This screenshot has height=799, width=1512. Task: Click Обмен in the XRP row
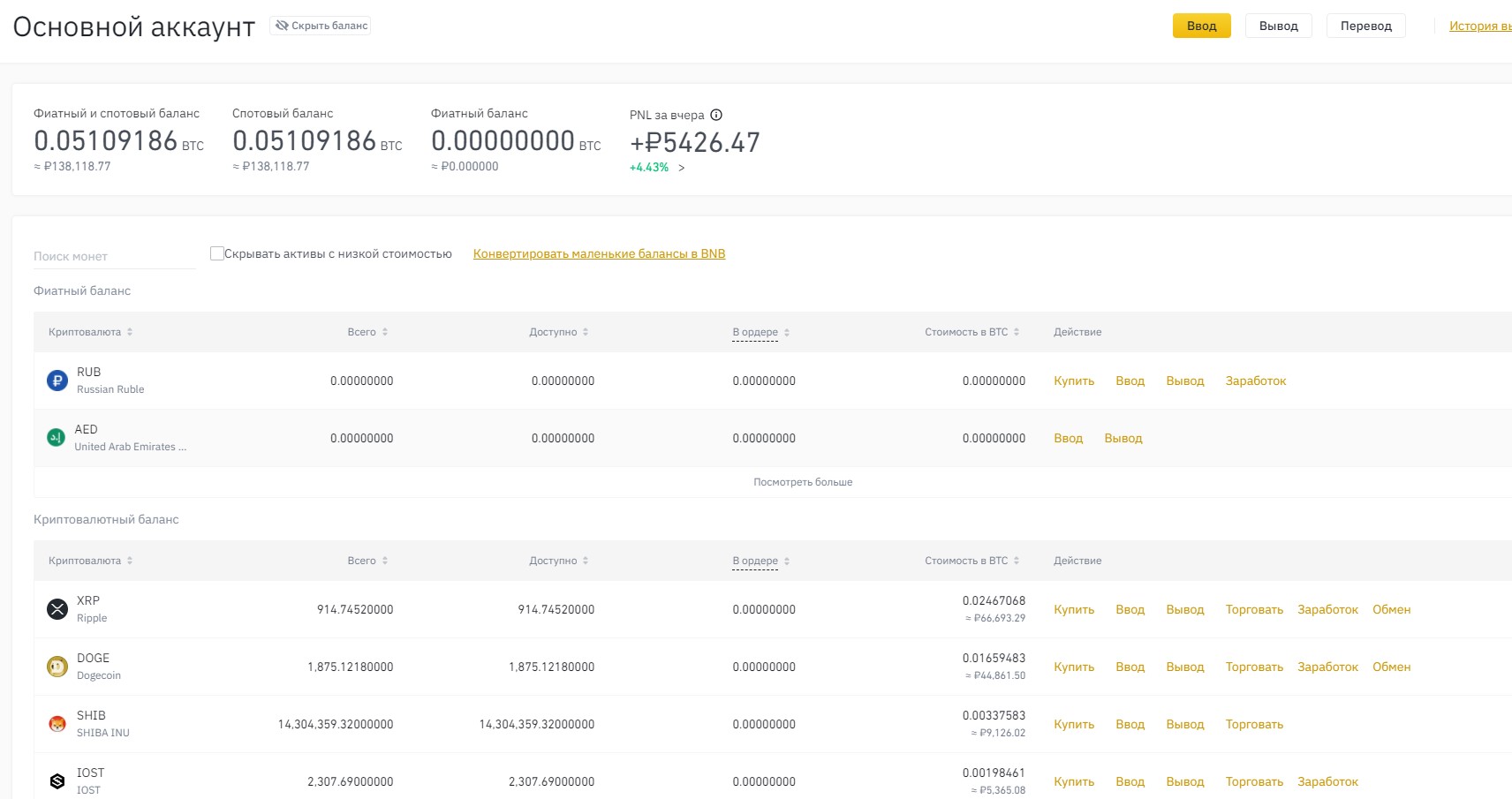tap(1391, 609)
